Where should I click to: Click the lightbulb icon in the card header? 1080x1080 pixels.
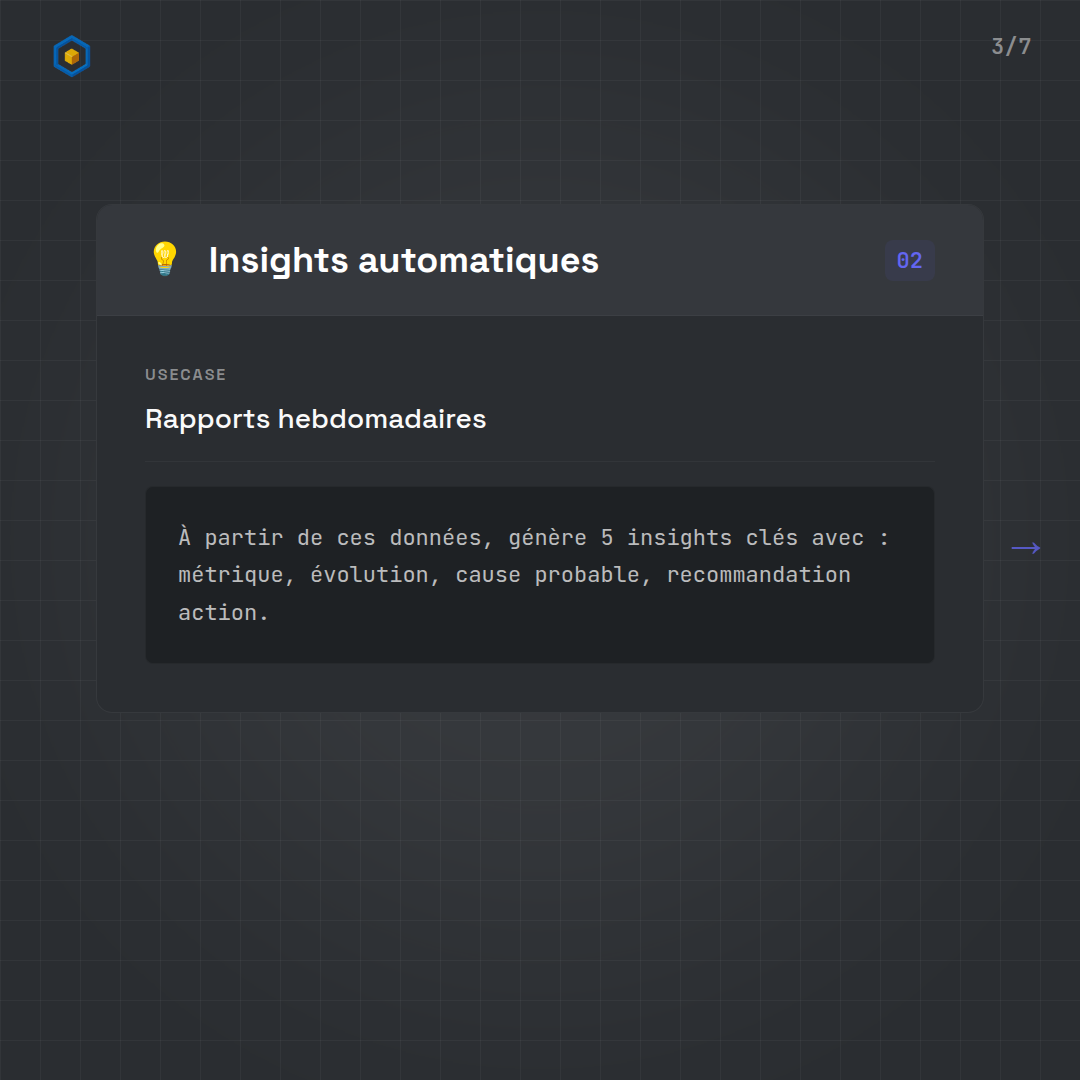pyautogui.click(x=164, y=260)
